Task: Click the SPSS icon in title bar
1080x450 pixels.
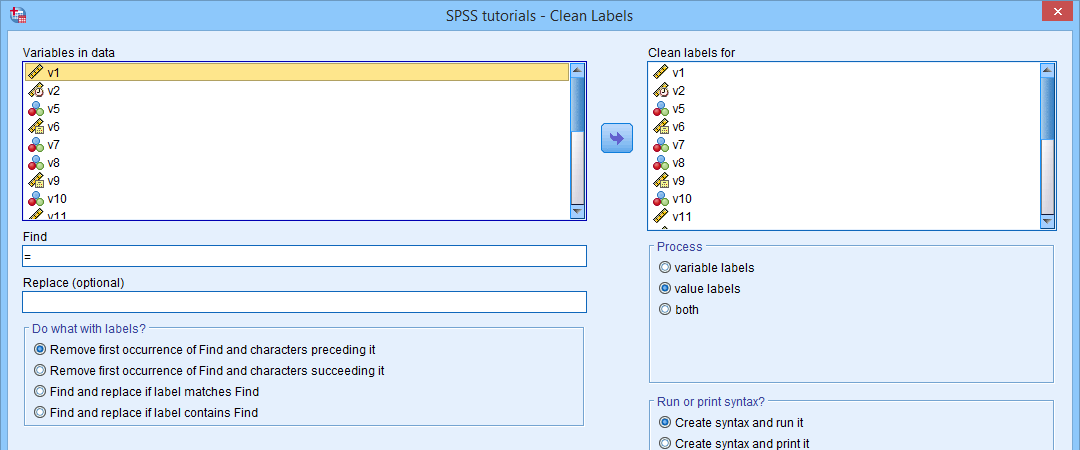Action: 19,14
